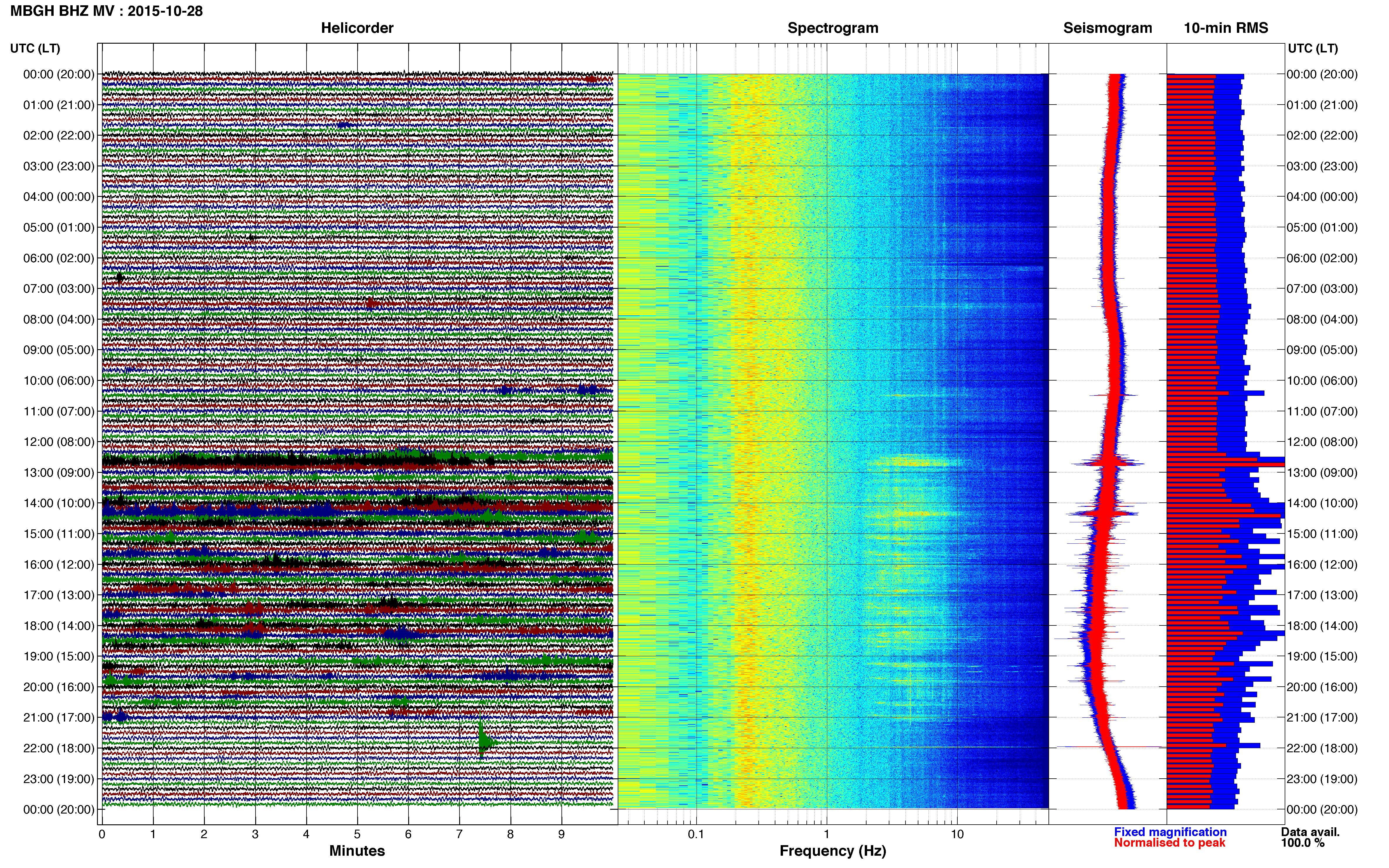Click the title 'MBGH BHZ MV : 2015-10-28'

click(x=106, y=11)
